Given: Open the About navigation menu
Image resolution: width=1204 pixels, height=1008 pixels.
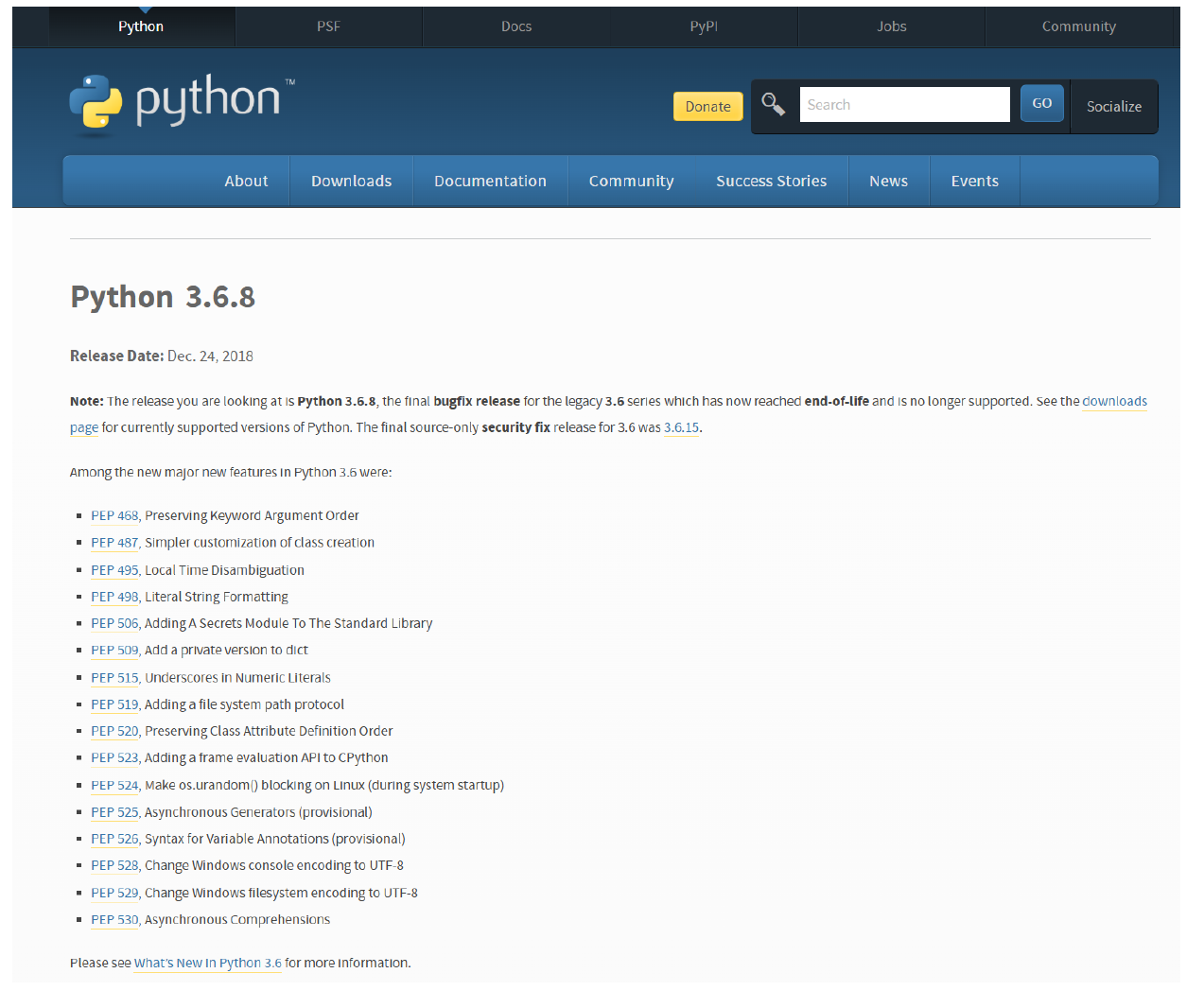Looking at the screenshot, I should (247, 181).
